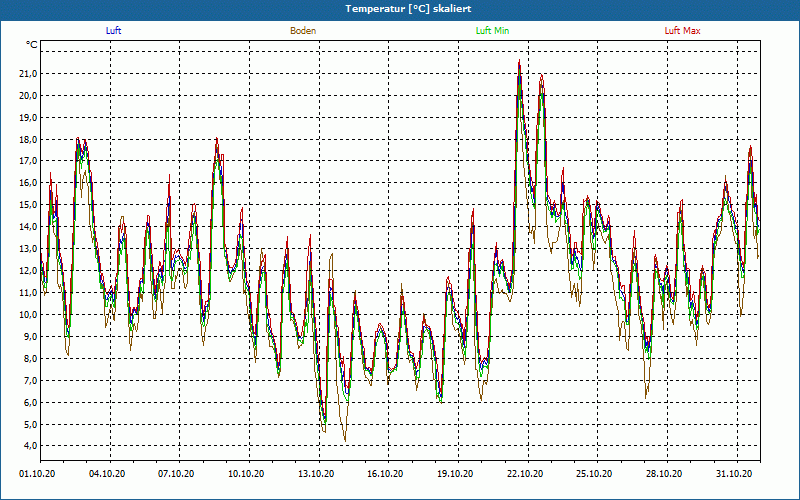This screenshot has height=500, width=800.
Task: Click the 20,0 y-axis label
Action: [28, 96]
